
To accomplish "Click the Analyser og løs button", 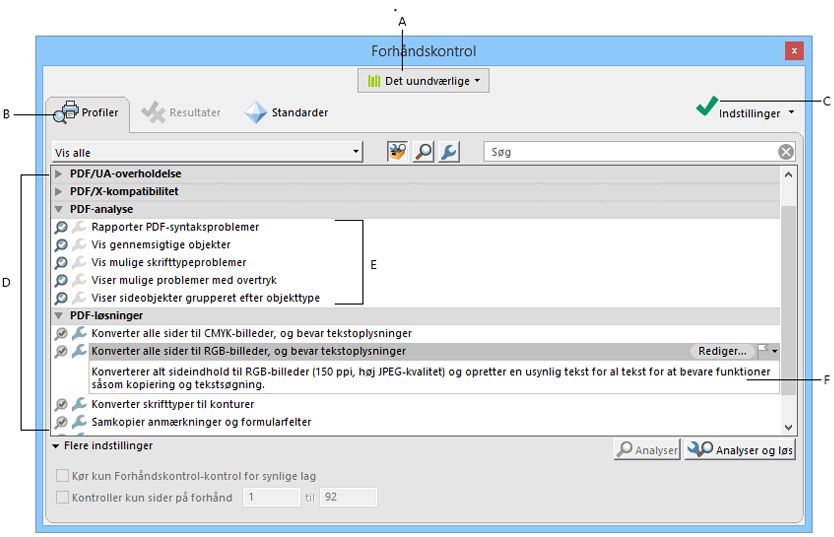I will tap(740, 450).
